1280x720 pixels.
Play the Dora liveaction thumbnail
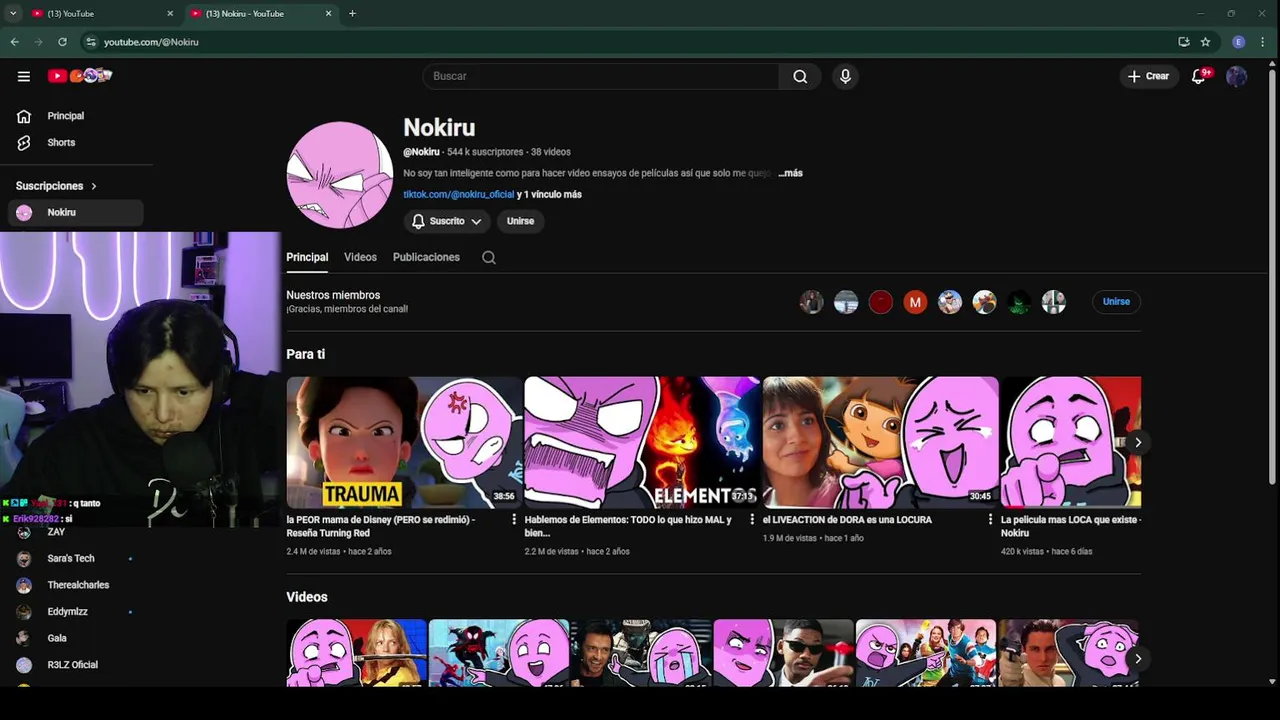pos(880,442)
